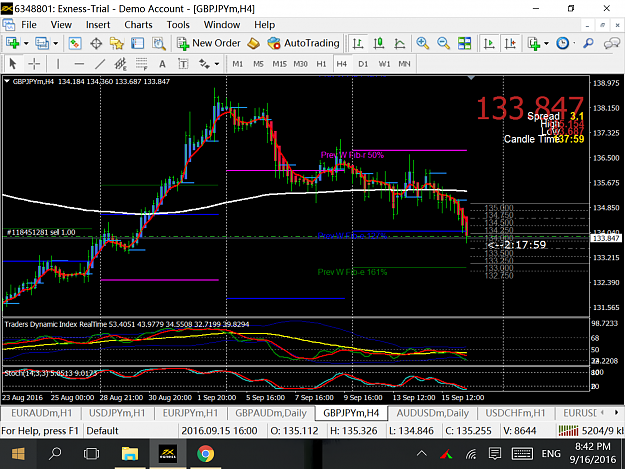Toggle one-click trading triangle beside GBPJPYm,H4
This screenshot has width=625, height=469.
click(7, 81)
